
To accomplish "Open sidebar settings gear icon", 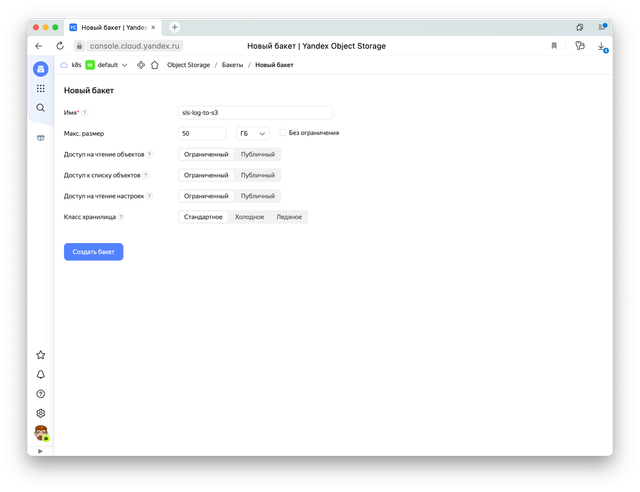I will pos(40,413).
